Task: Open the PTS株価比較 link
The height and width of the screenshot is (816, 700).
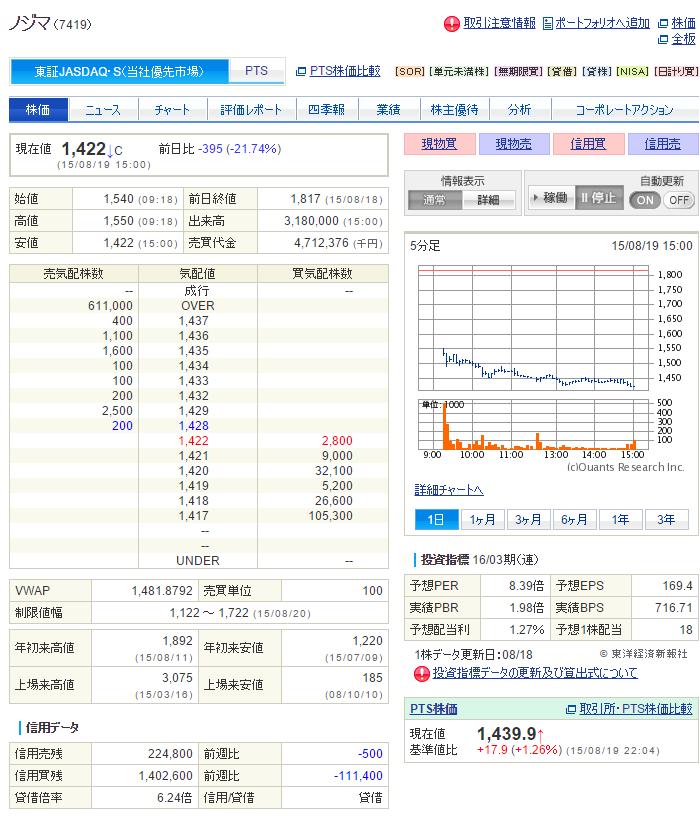Action: pos(345,71)
